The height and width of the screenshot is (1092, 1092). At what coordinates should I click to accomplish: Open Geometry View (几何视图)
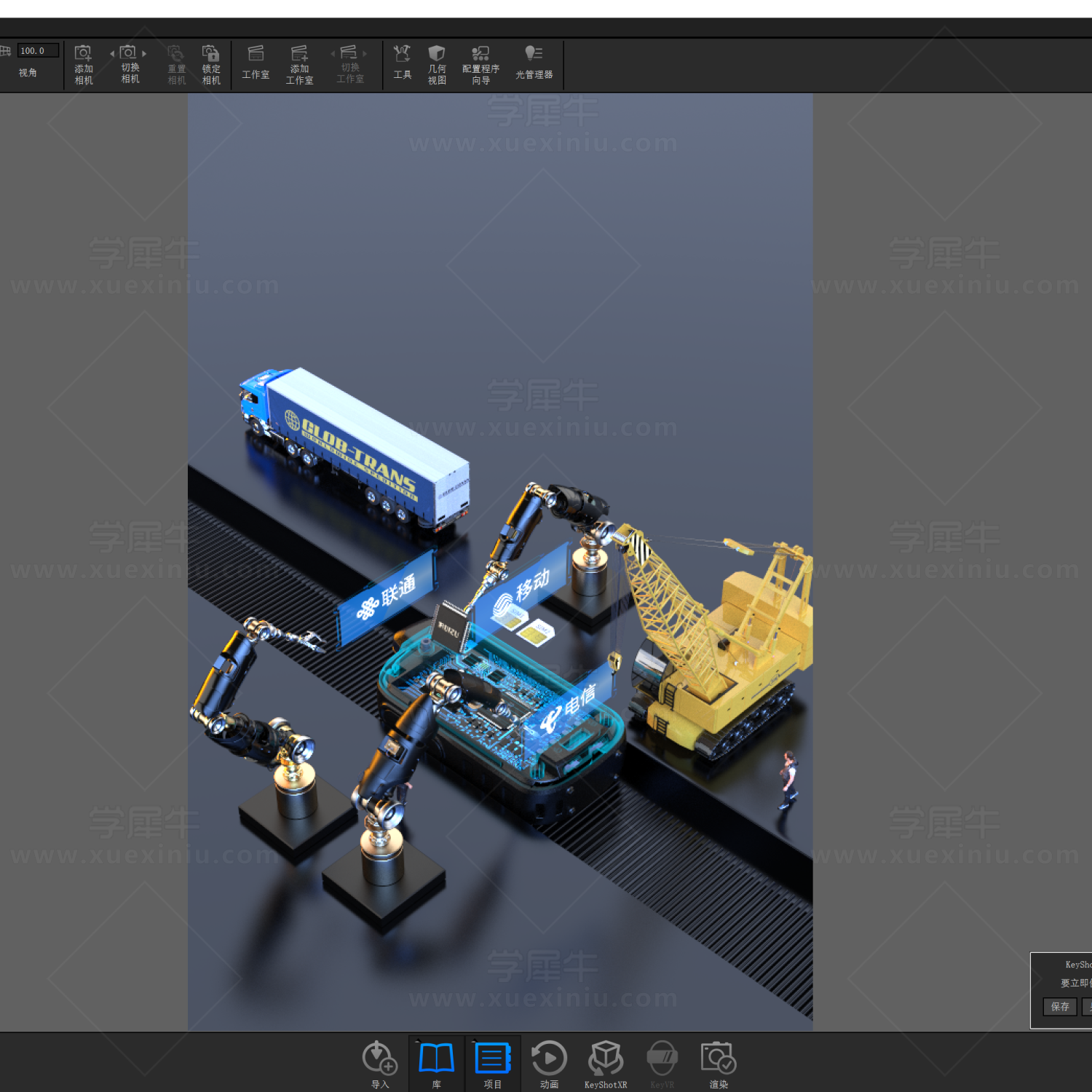(x=437, y=65)
